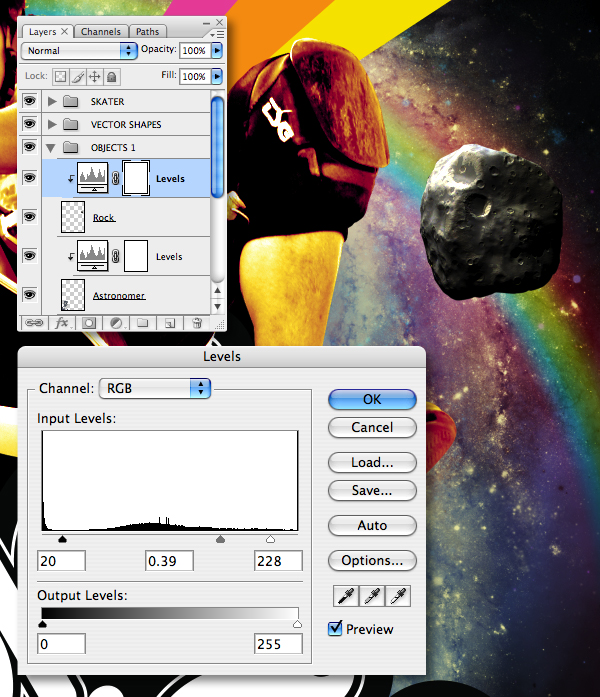Click the lower Levels layer histogram thumbnail
The width and height of the screenshot is (600, 697).
click(92, 256)
